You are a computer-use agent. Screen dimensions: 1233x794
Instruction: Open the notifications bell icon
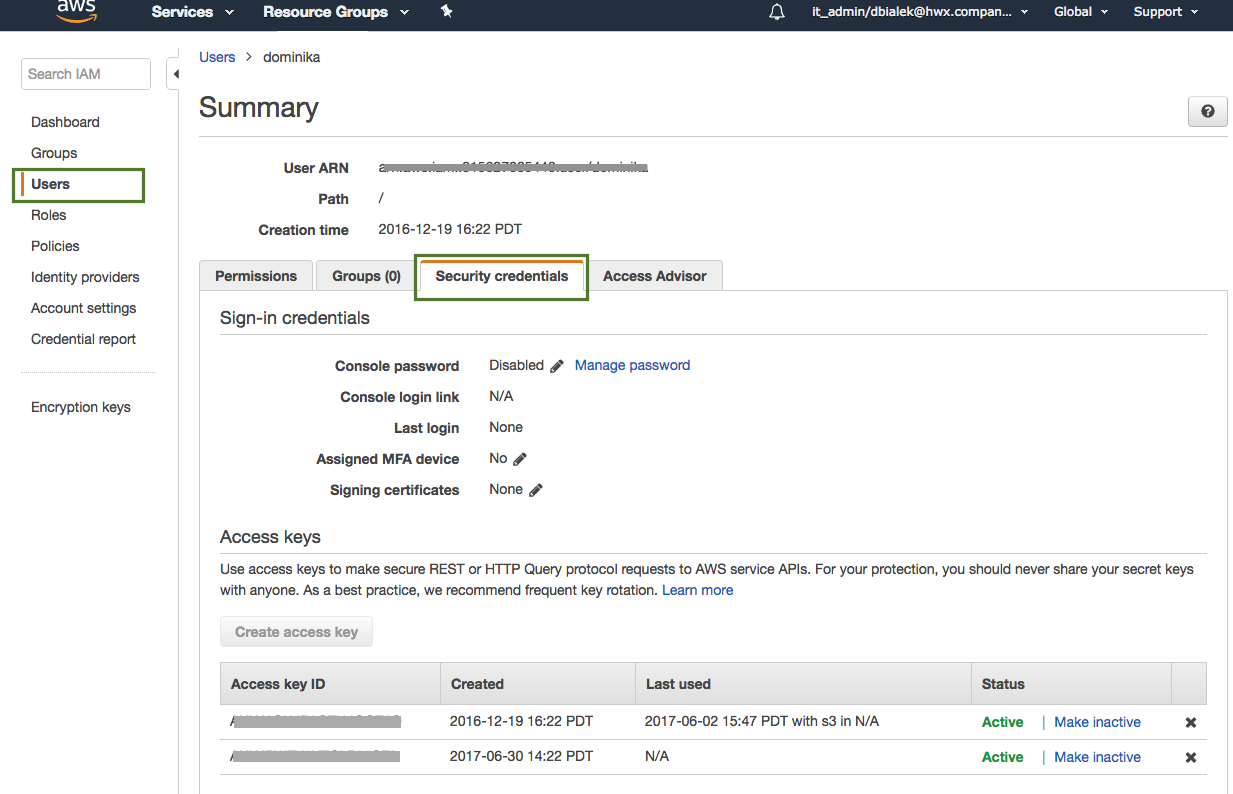click(777, 12)
